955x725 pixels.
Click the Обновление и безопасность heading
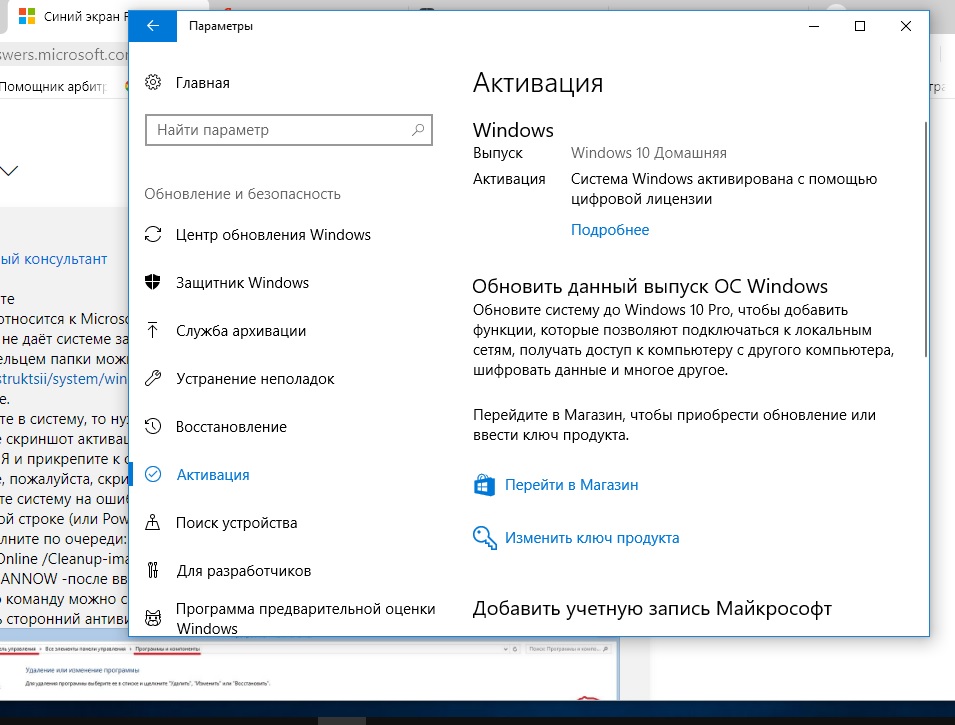242,194
